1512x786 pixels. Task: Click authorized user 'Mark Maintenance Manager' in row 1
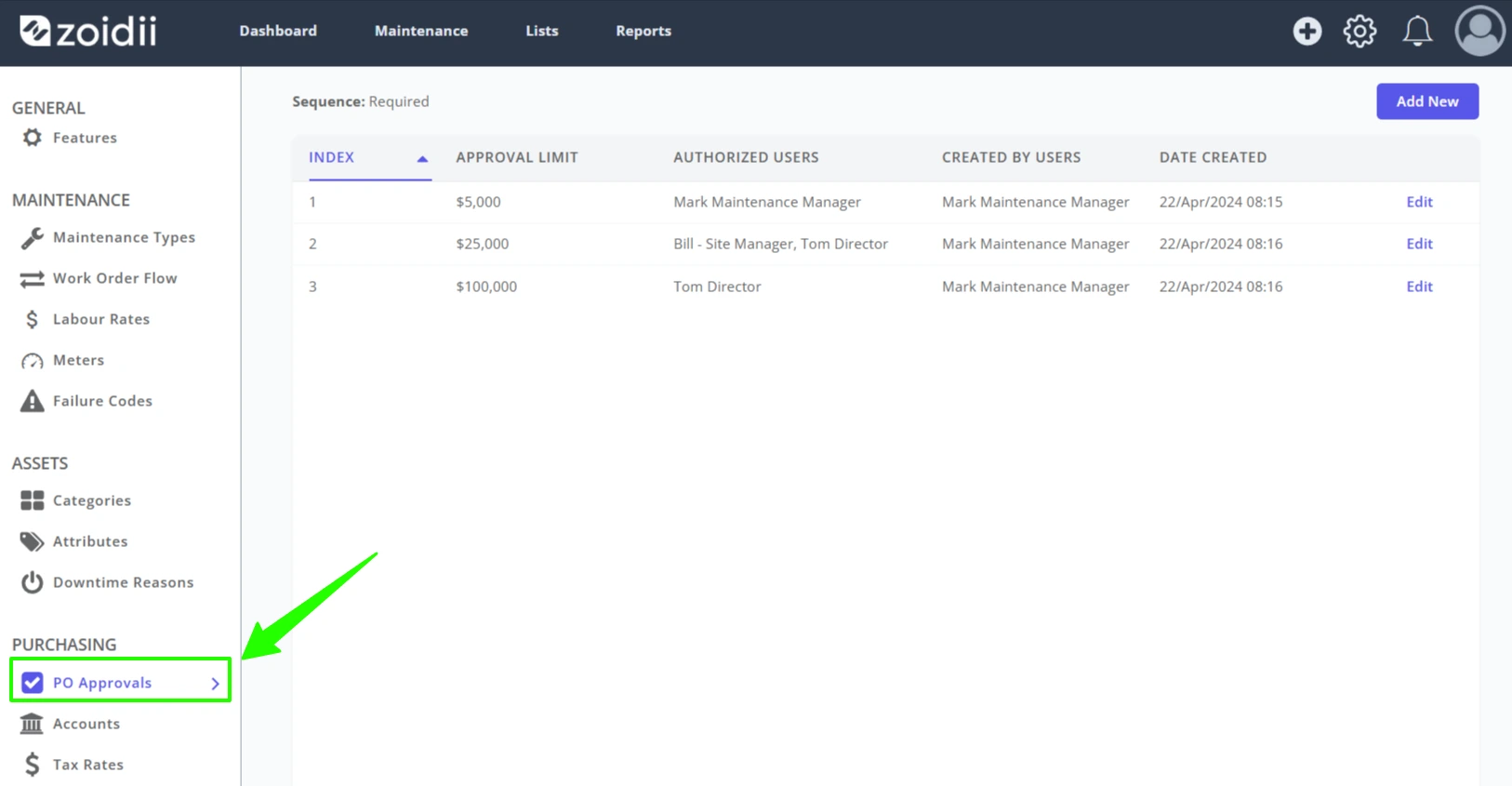(767, 202)
